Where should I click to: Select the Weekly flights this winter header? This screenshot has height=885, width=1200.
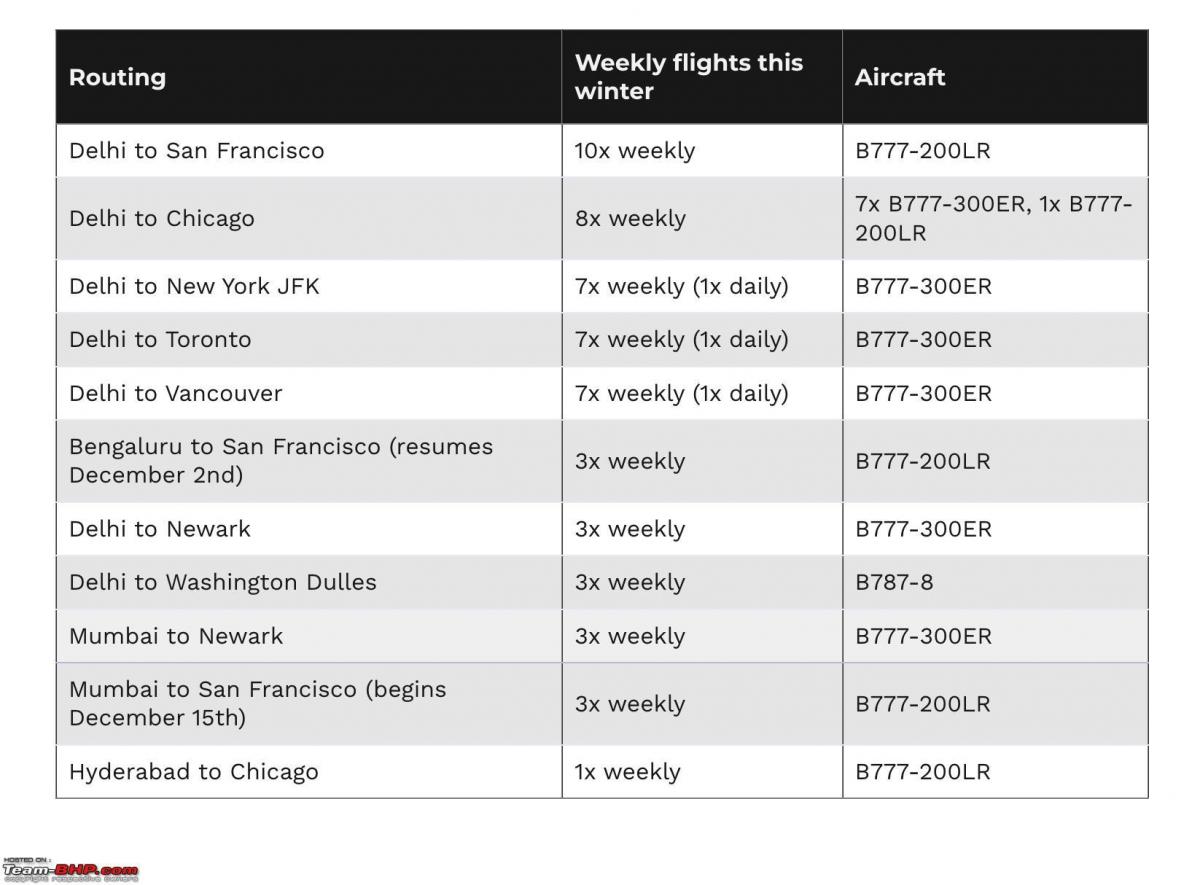pyautogui.click(x=702, y=77)
